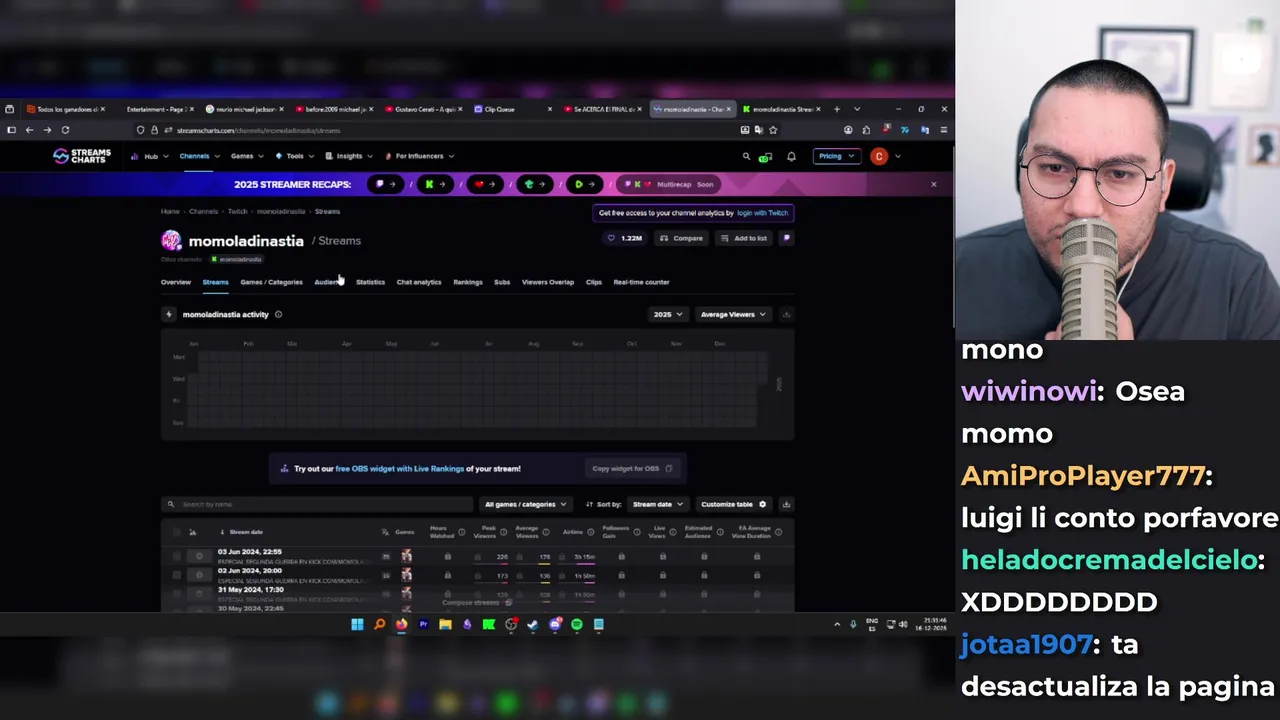Switch to Real-time counter tab
Image resolution: width=1280 pixels, height=720 pixels.
point(641,282)
